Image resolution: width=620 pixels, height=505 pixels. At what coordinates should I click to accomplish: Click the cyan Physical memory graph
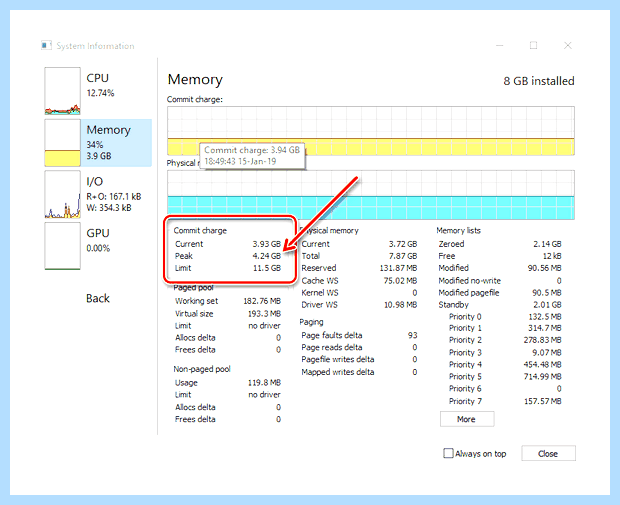(371, 195)
